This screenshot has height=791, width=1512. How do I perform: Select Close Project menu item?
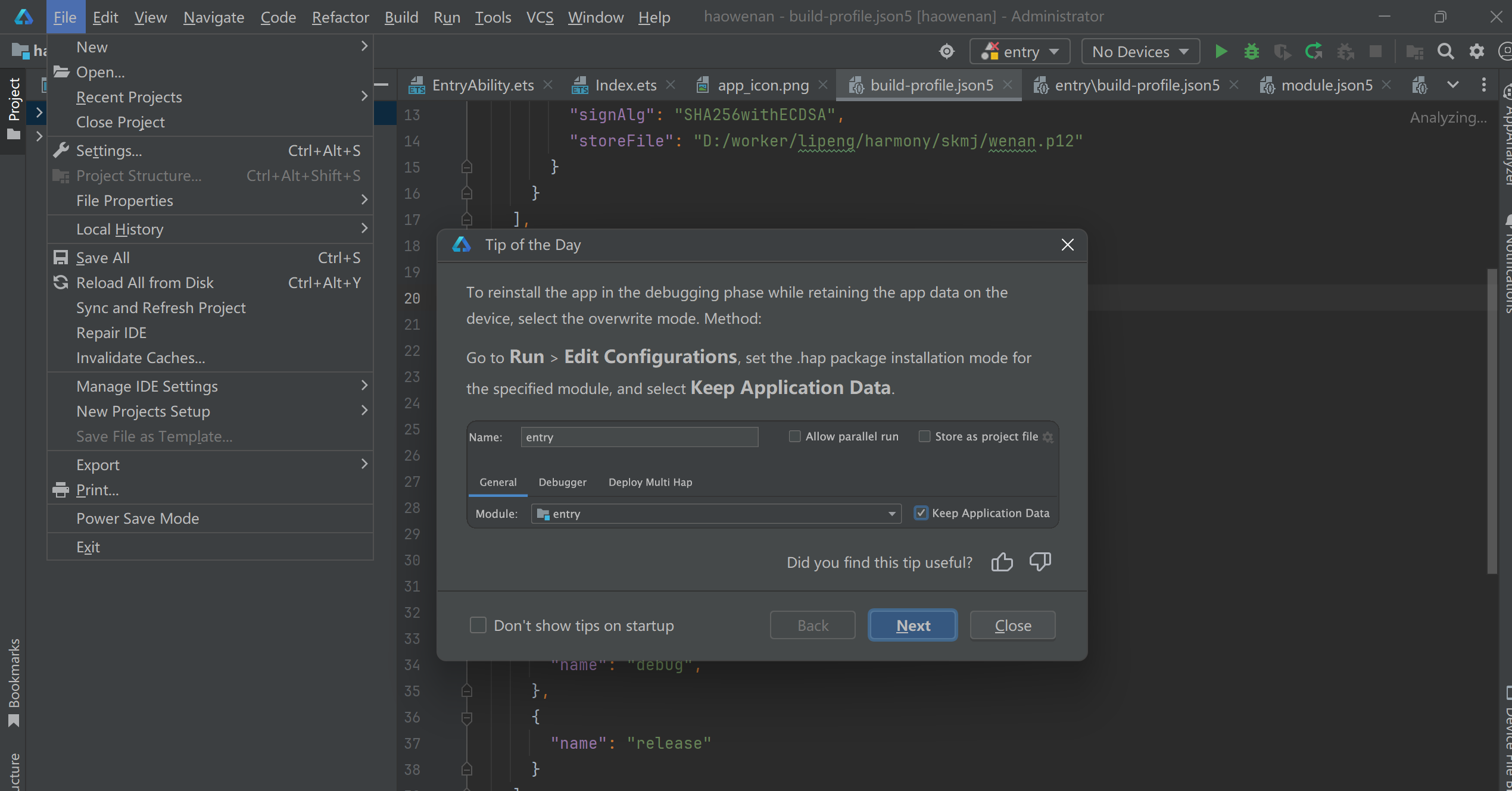(x=210, y=122)
